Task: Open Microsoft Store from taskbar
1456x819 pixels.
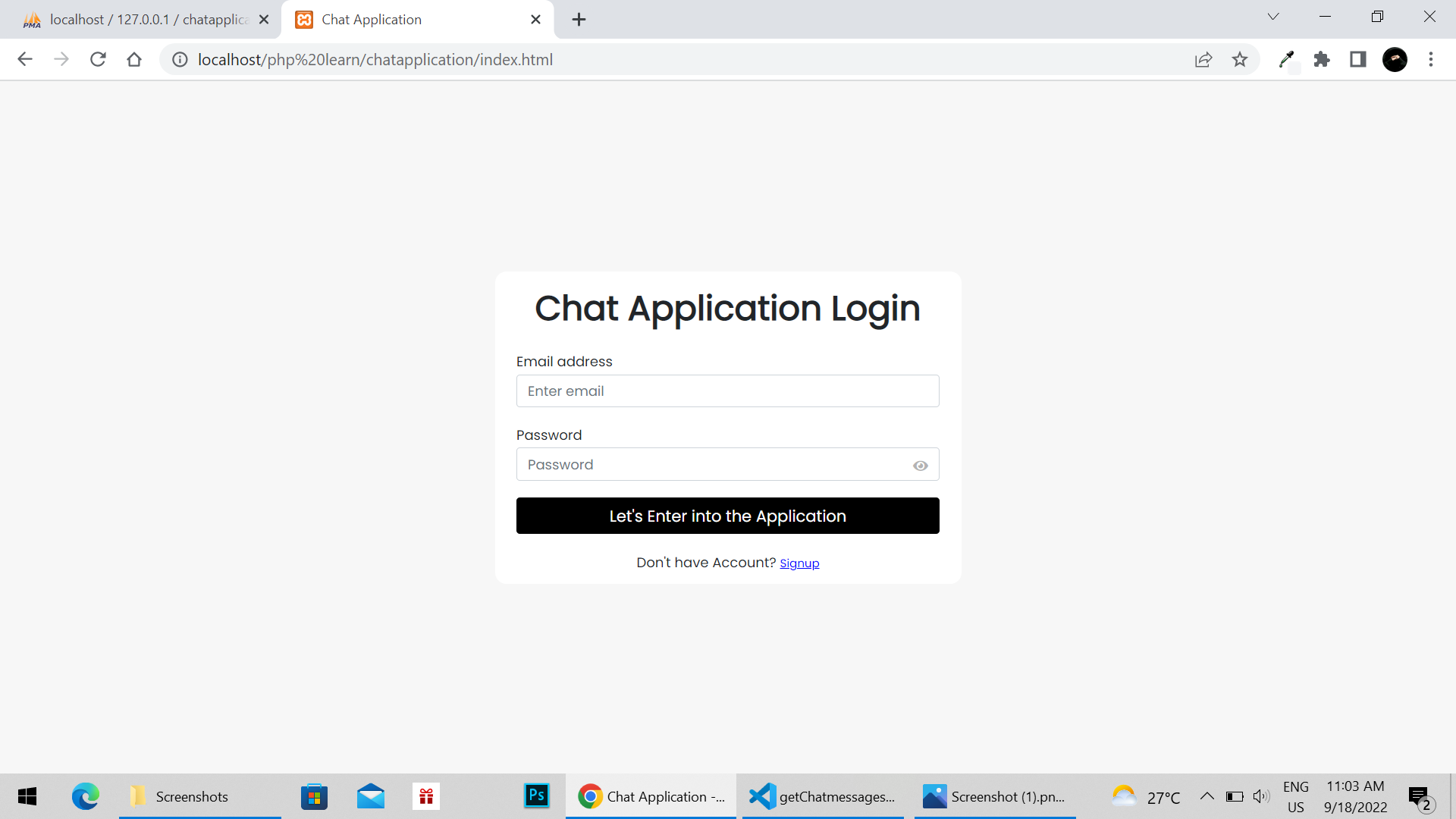Action: click(x=314, y=796)
